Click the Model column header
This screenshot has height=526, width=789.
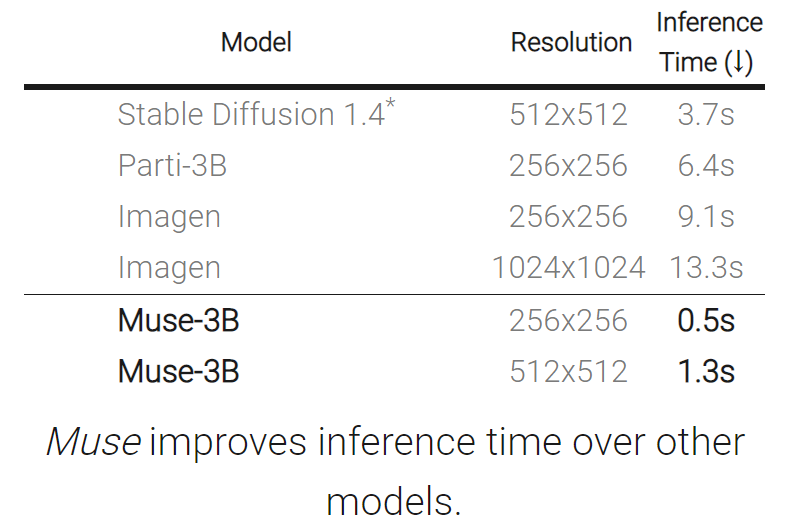tap(256, 42)
